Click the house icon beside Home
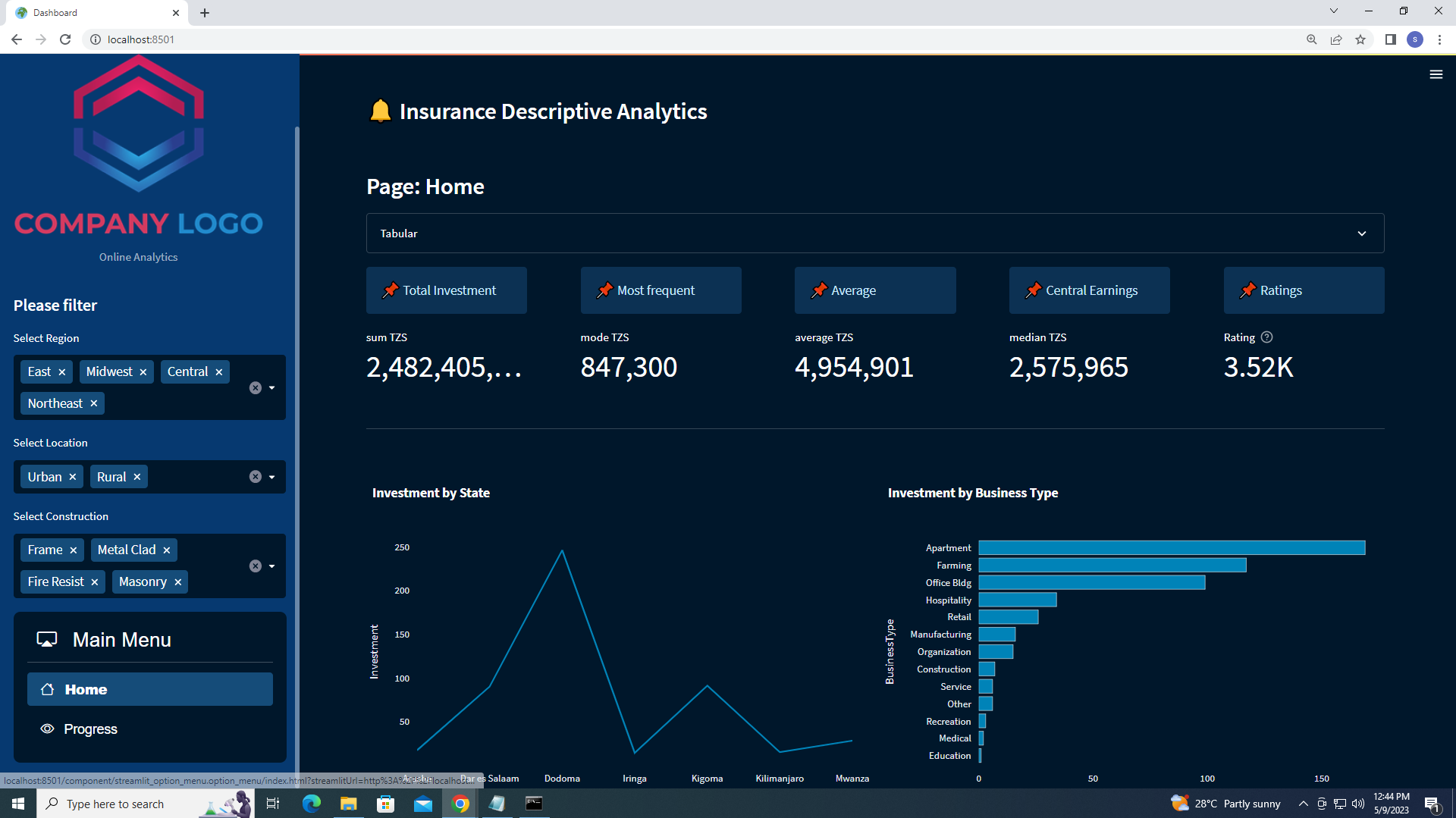The image size is (1456, 818). coord(49,689)
